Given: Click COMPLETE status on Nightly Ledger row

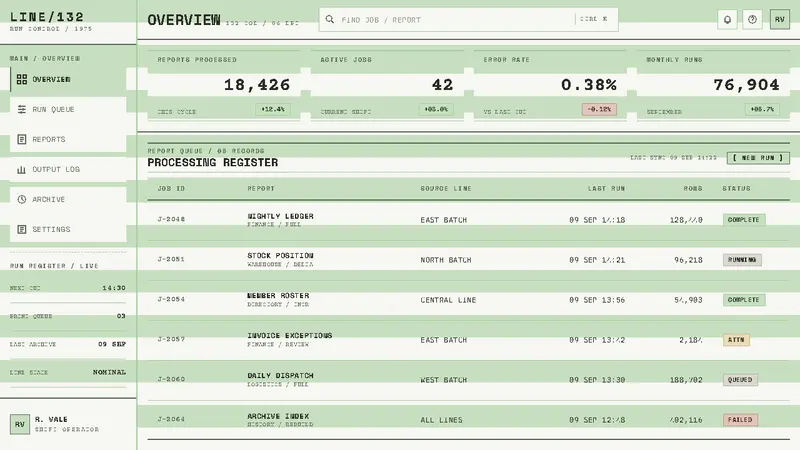Looking at the screenshot, I should (744, 220).
